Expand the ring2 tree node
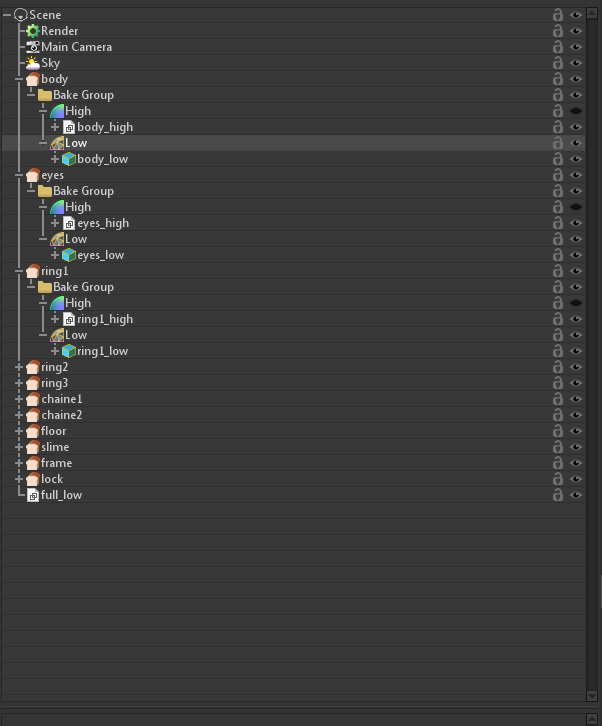The height and width of the screenshot is (726, 602). (x=19, y=367)
